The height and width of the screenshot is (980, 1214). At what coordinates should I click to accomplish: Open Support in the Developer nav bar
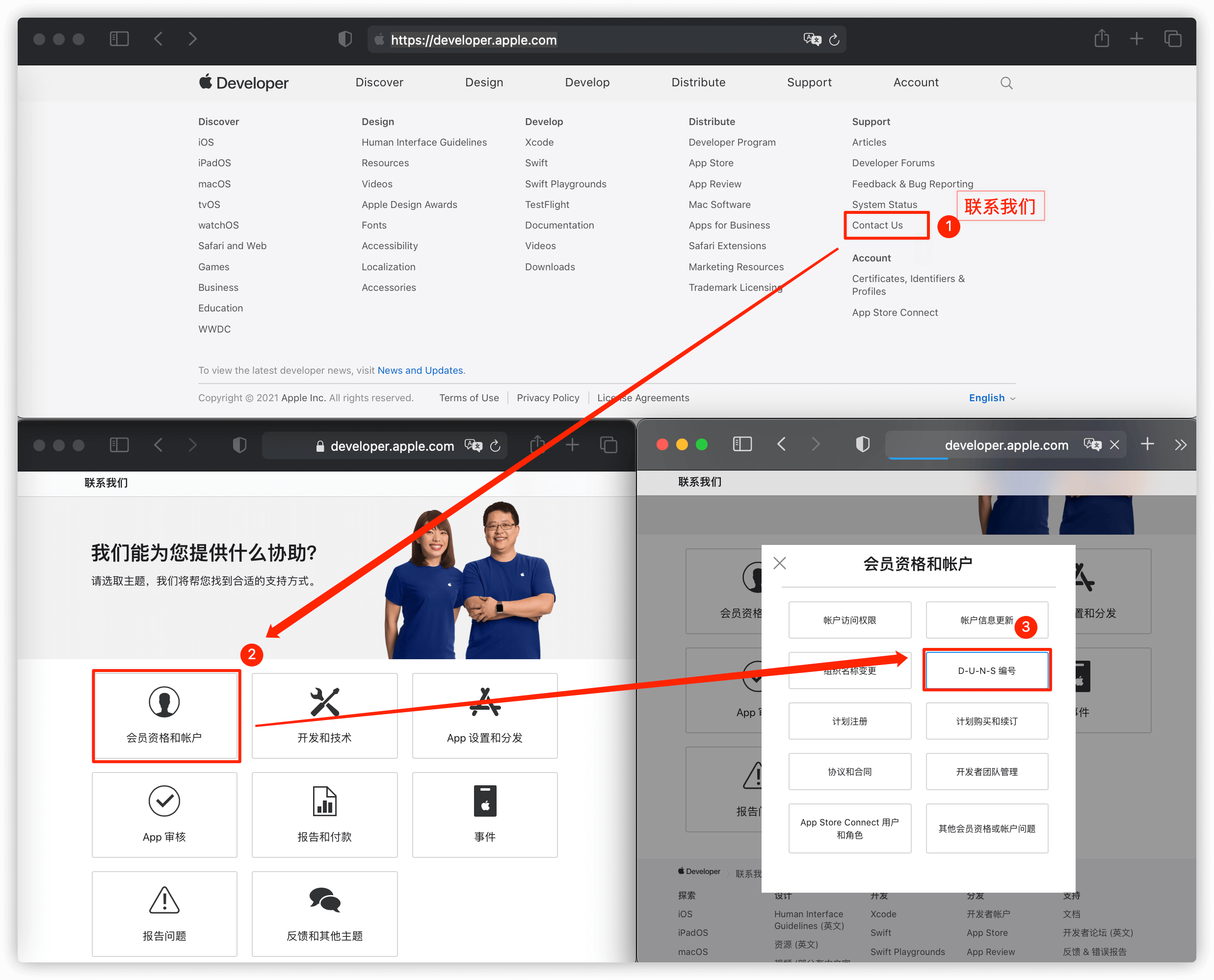(x=809, y=82)
